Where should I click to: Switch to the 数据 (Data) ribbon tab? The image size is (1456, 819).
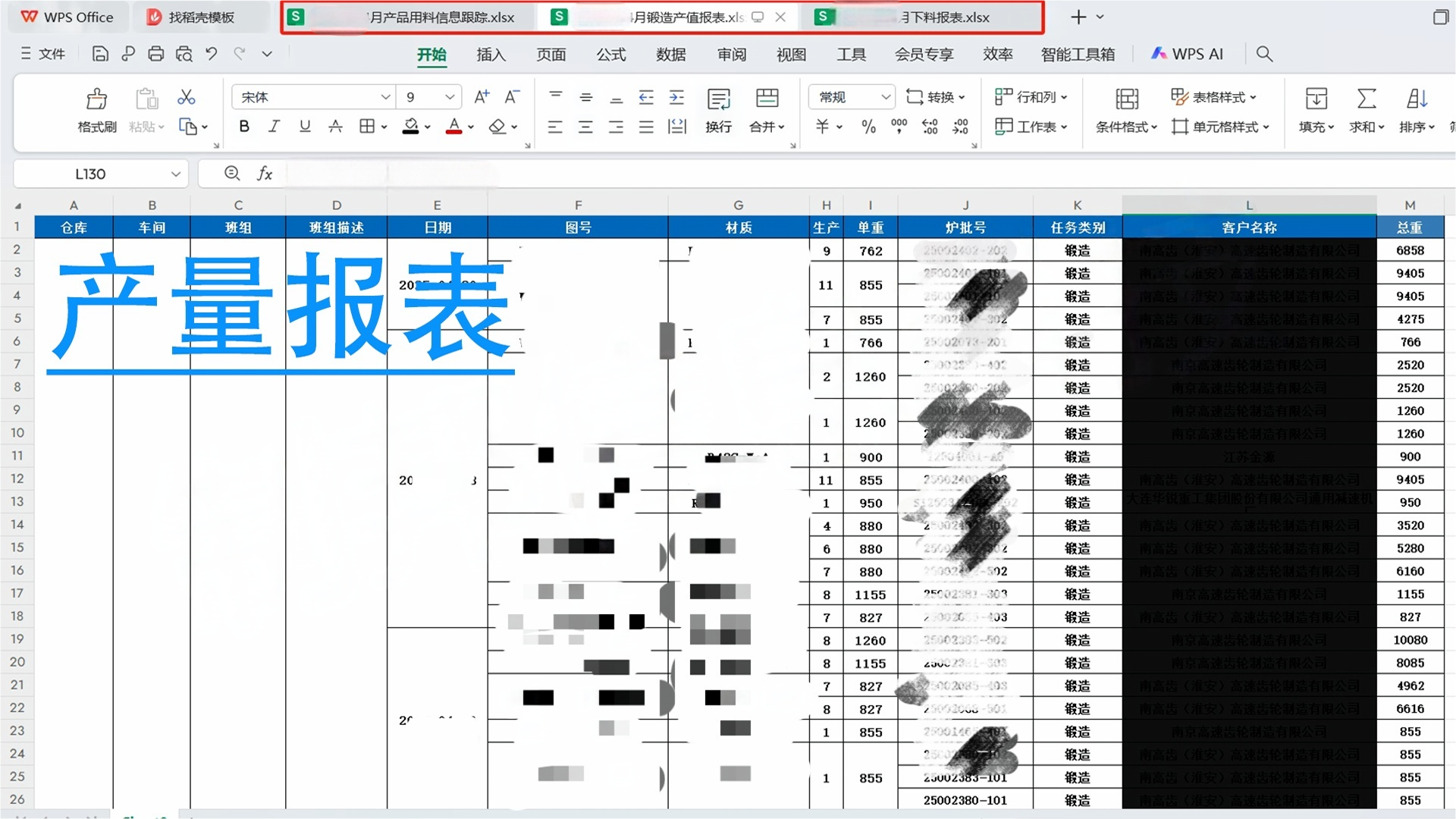coord(670,54)
